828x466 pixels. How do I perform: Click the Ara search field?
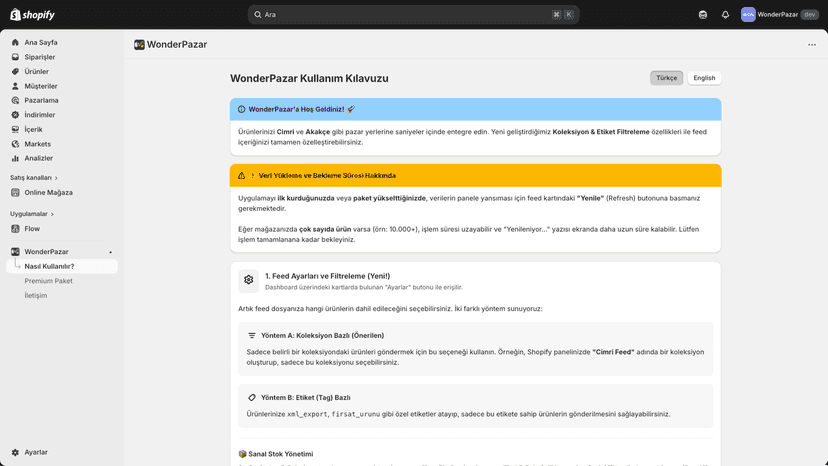pyautogui.click(x=413, y=15)
